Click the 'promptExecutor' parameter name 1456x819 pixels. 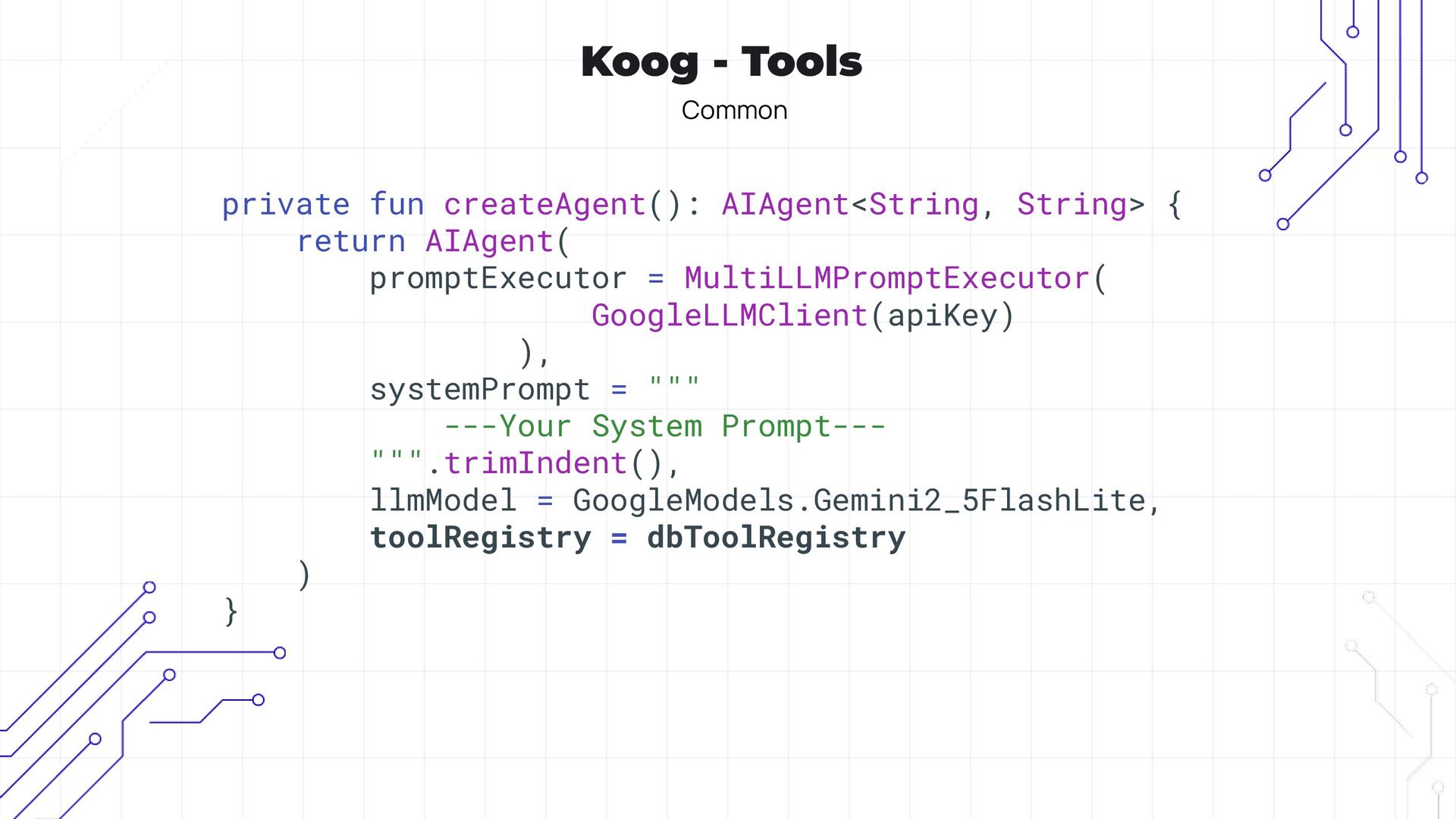497,278
